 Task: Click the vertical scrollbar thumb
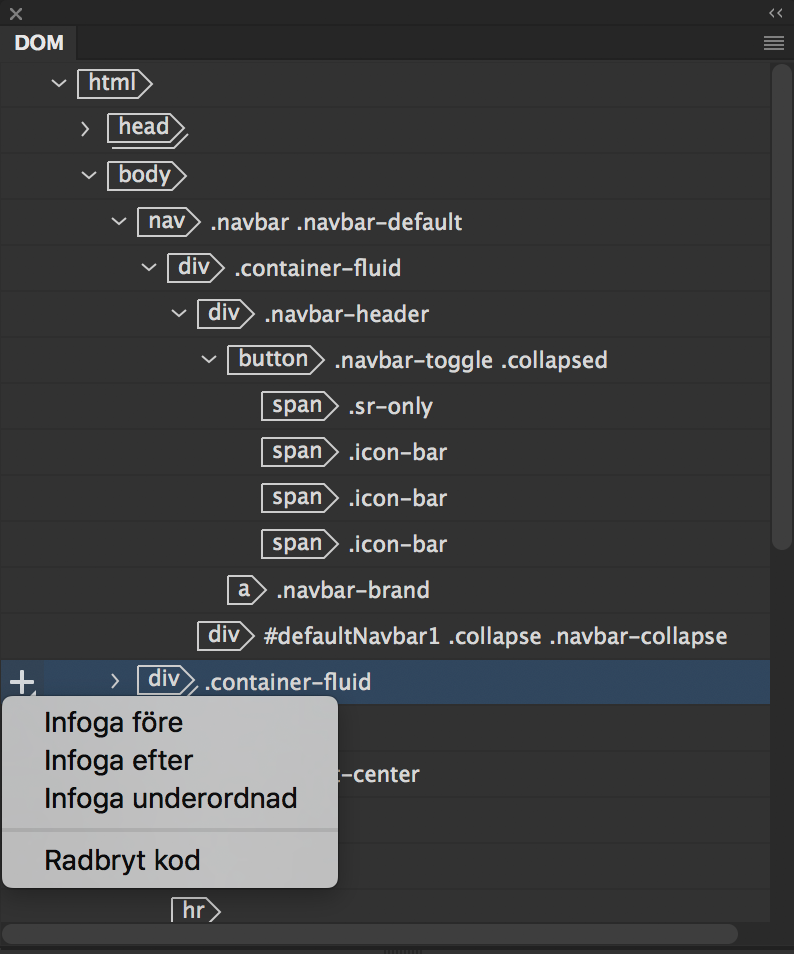tap(781, 305)
